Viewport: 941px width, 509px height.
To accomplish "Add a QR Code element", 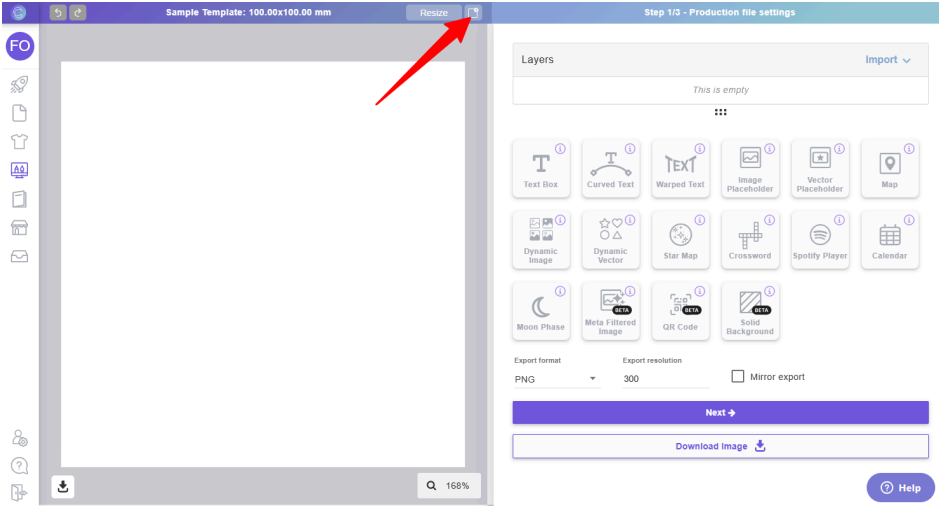I will click(x=680, y=311).
